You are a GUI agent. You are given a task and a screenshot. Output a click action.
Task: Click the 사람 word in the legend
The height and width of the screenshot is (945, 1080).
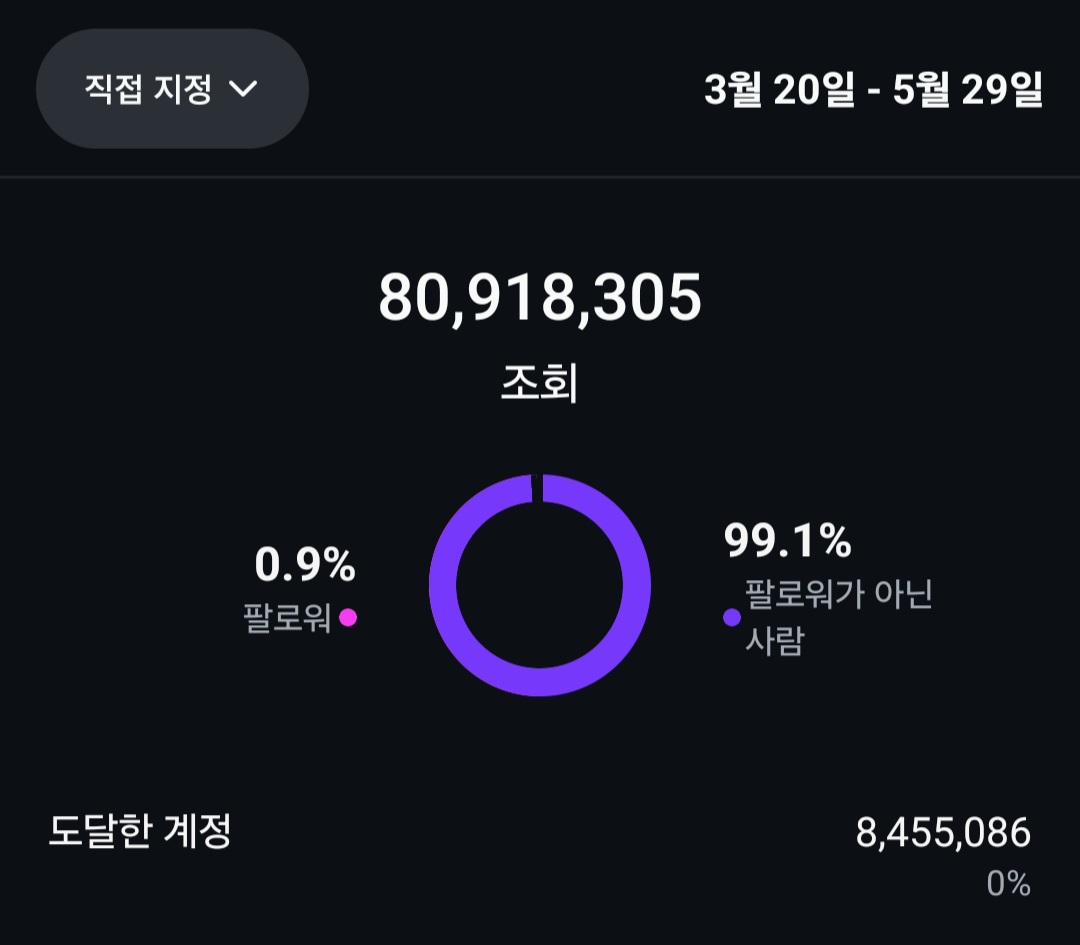[774, 641]
